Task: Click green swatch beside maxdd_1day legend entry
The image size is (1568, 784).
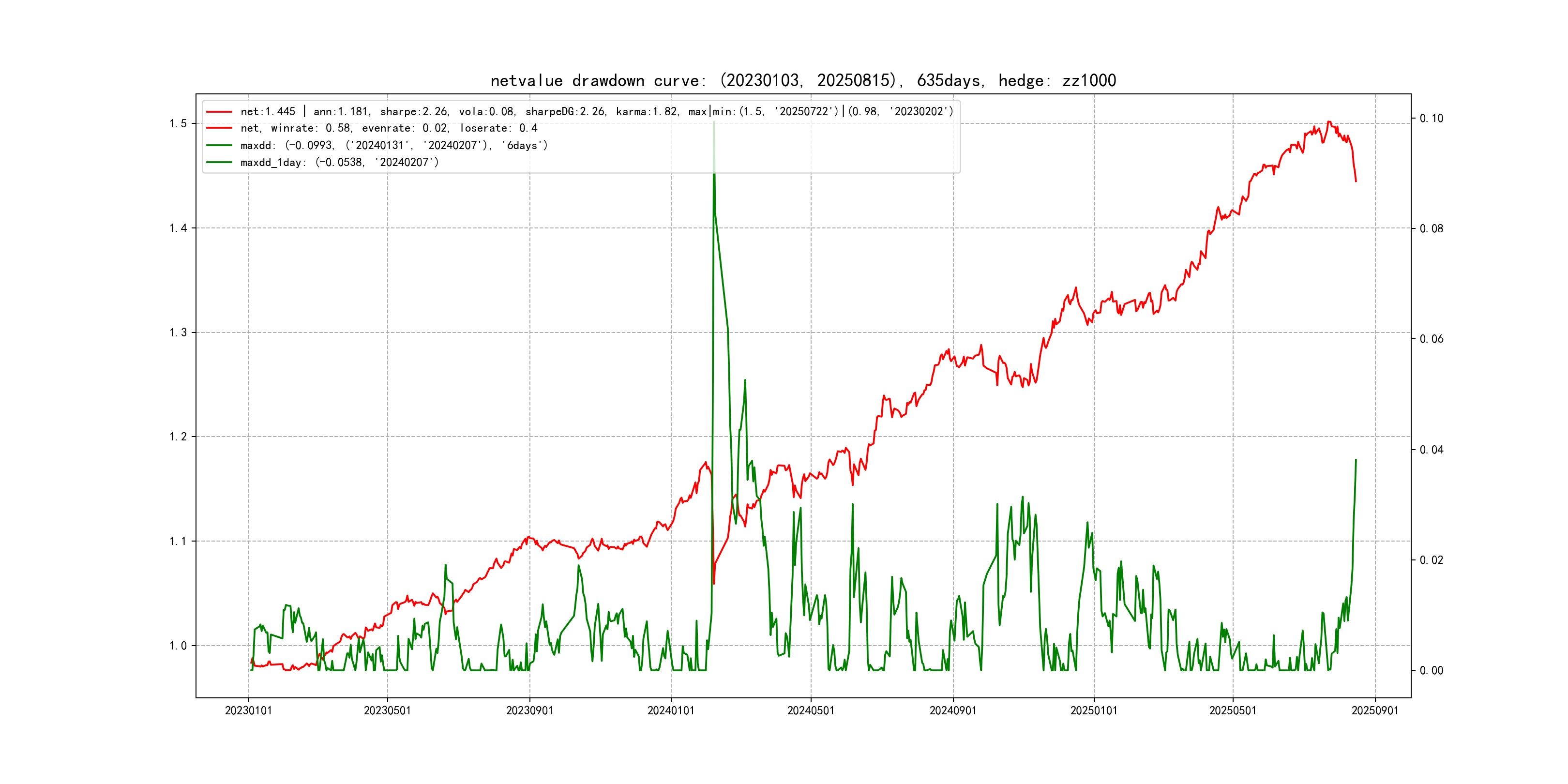Action: pos(219,163)
